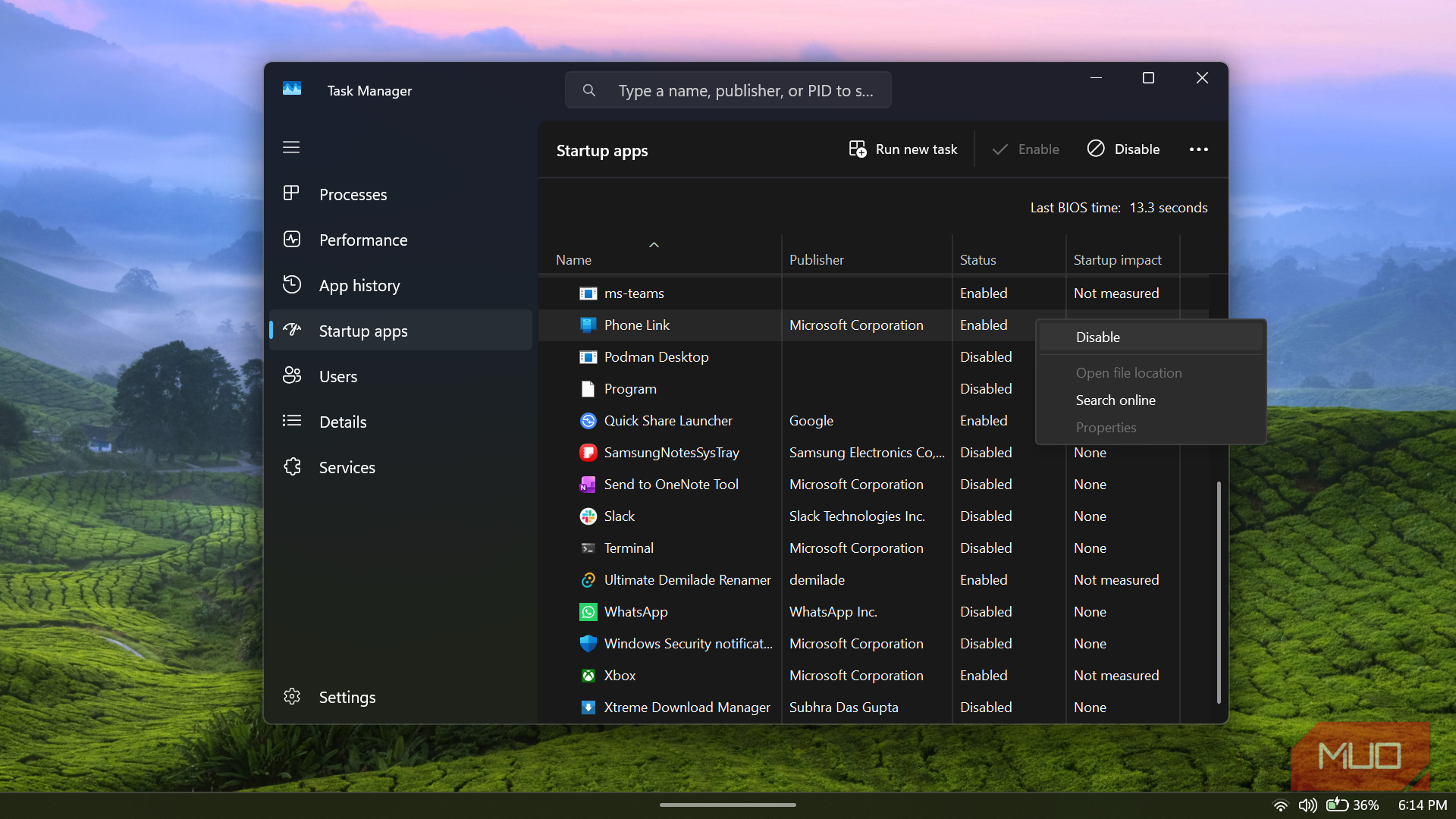Viewport: 1456px width, 819px height.
Task: Click the Program file icon
Action: (x=588, y=389)
